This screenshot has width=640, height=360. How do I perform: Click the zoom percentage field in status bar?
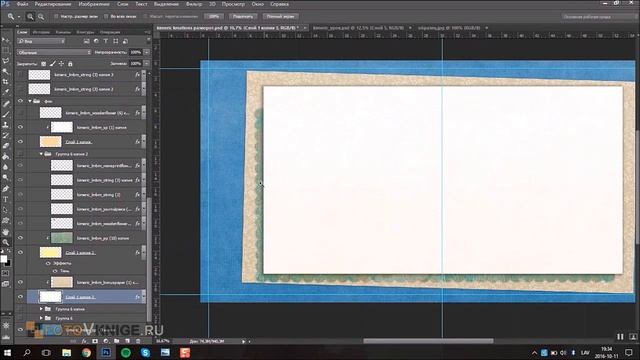(162, 341)
